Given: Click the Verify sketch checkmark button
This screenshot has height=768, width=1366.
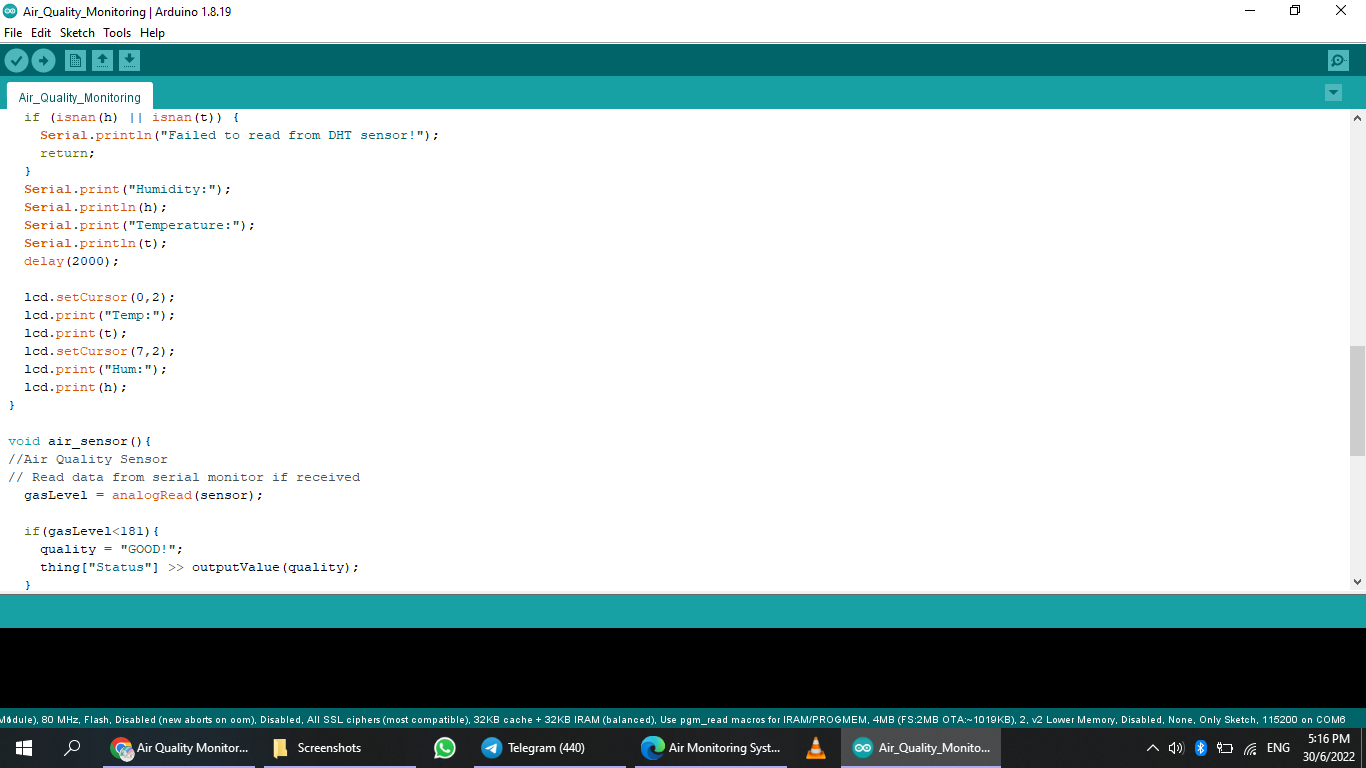Looking at the screenshot, I should click(x=16, y=61).
